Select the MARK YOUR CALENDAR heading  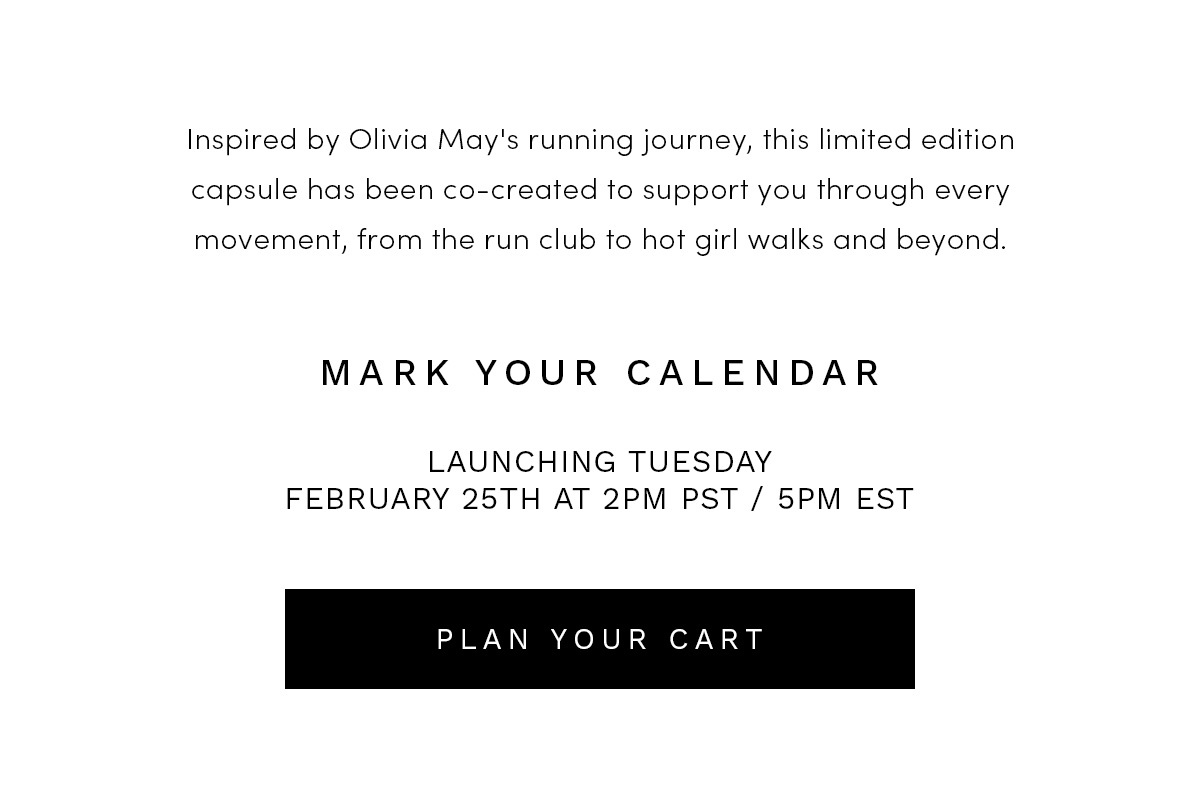click(602, 373)
